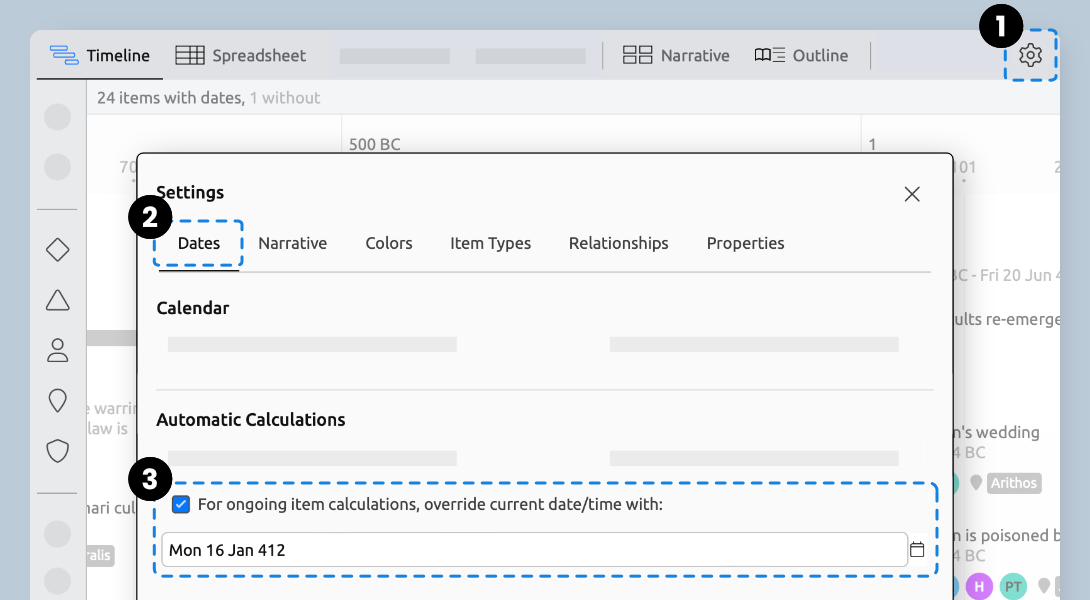Toggle override current date/time checkbox
The height and width of the screenshot is (600, 1090).
click(181, 505)
